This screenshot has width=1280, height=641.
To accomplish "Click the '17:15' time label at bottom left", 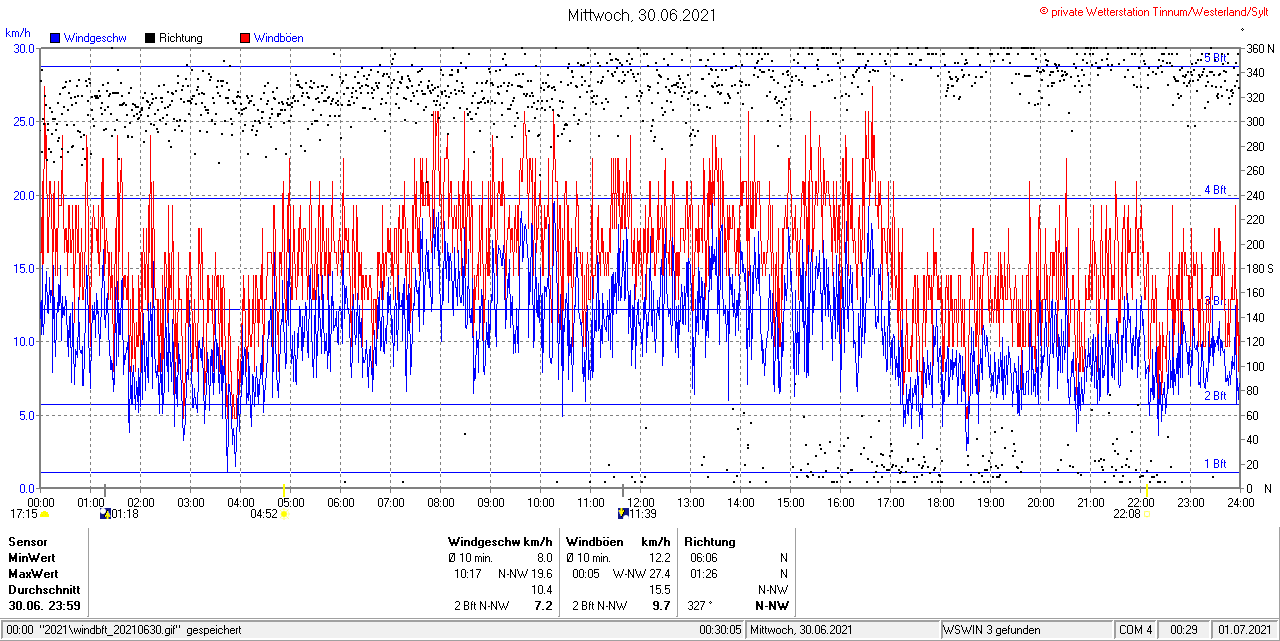I will [24, 514].
